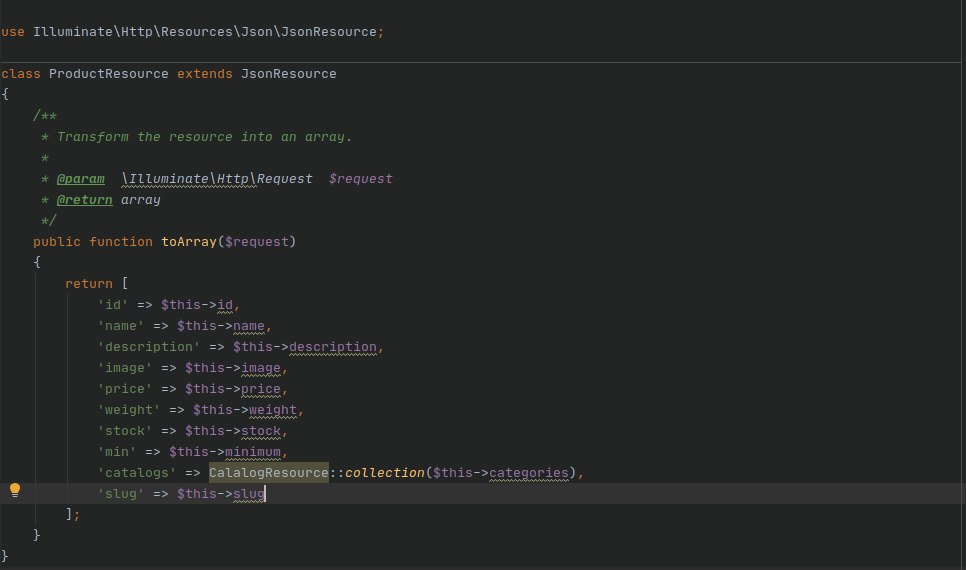Click \Illuminate\Http\Request type in docblock
The width and height of the screenshot is (966, 570).
pyautogui.click(x=217, y=179)
